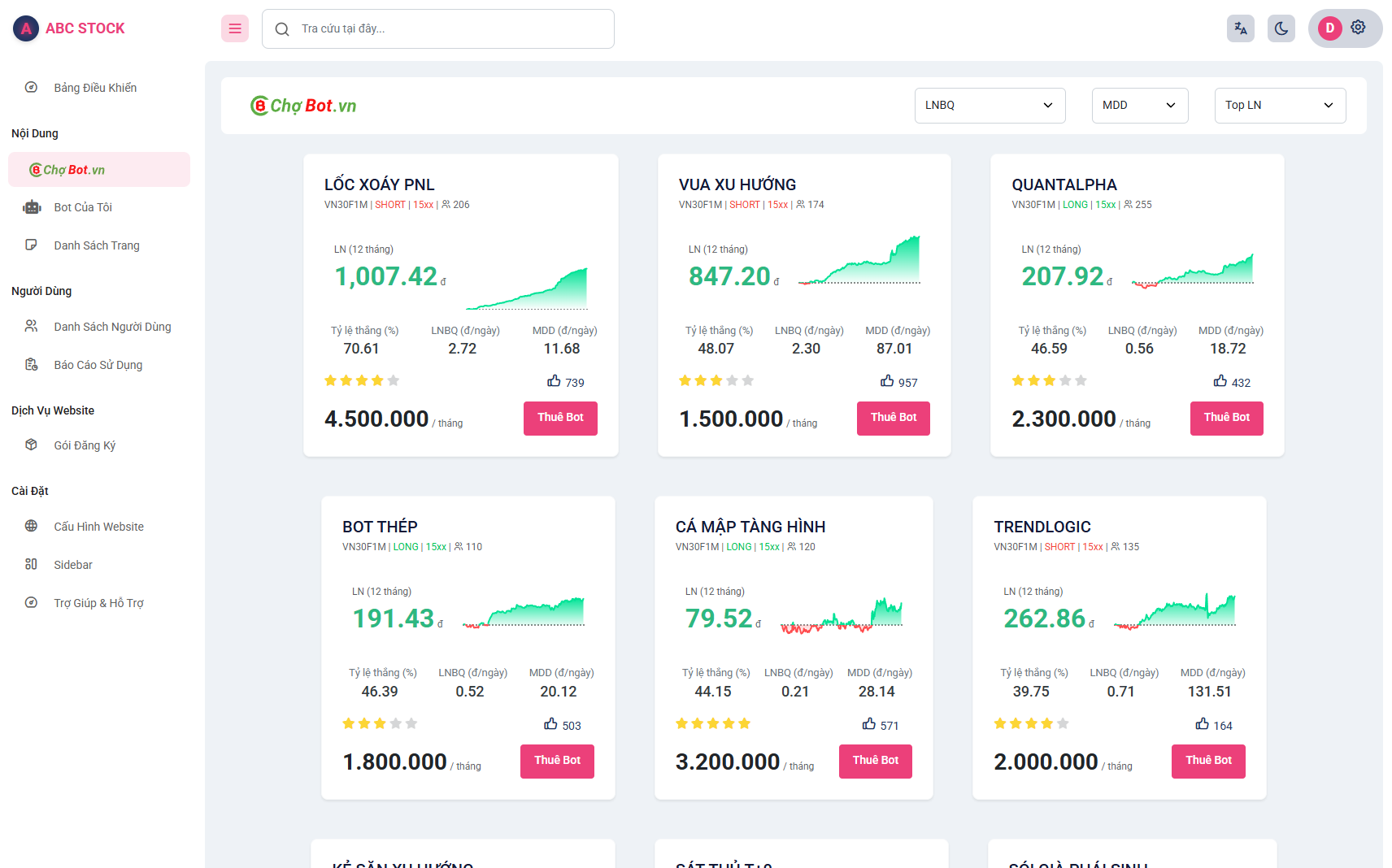Open the language translation icon
1392x868 pixels.
click(x=1240, y=28)
